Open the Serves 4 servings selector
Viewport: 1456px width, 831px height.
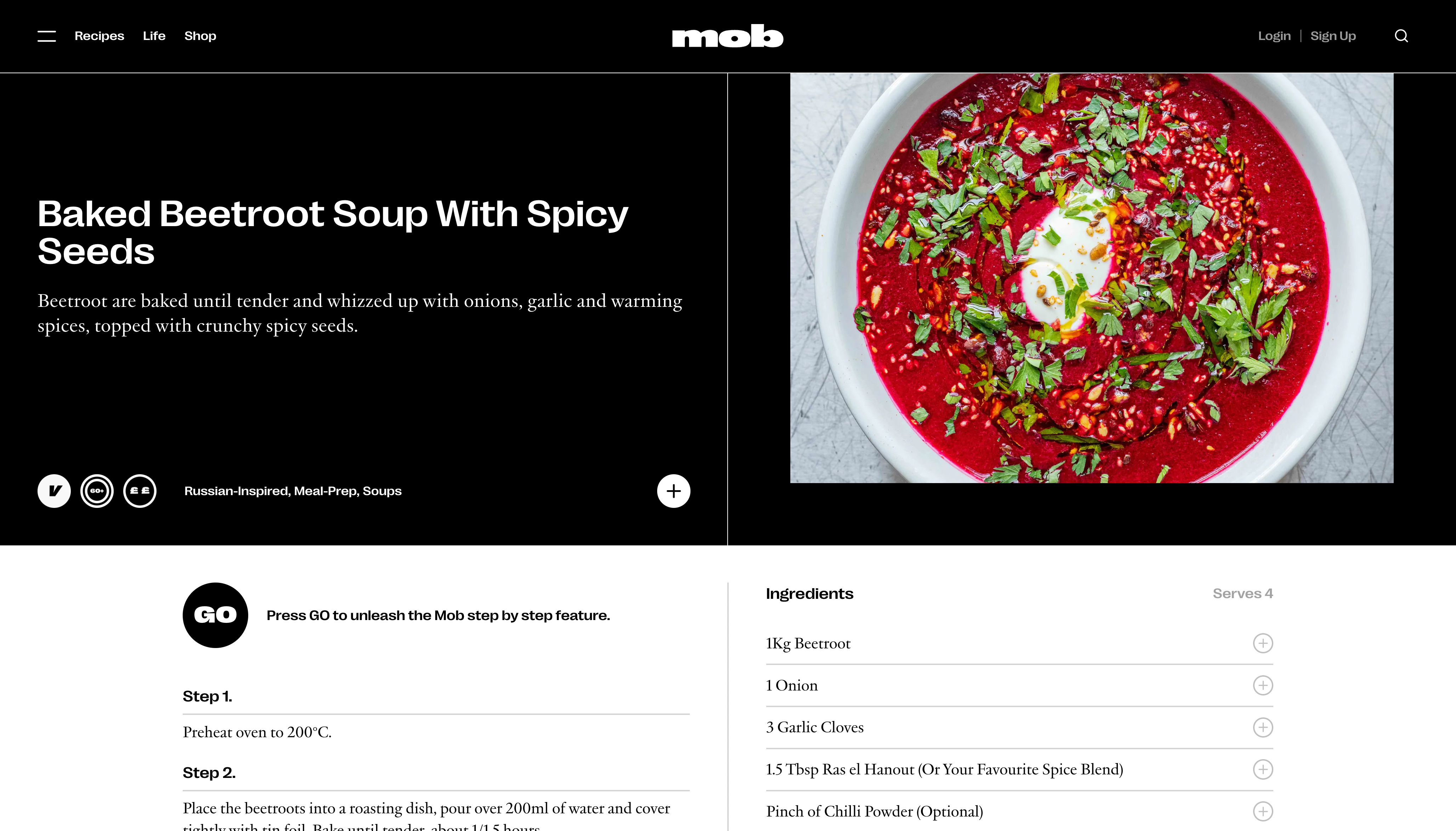1242,594
